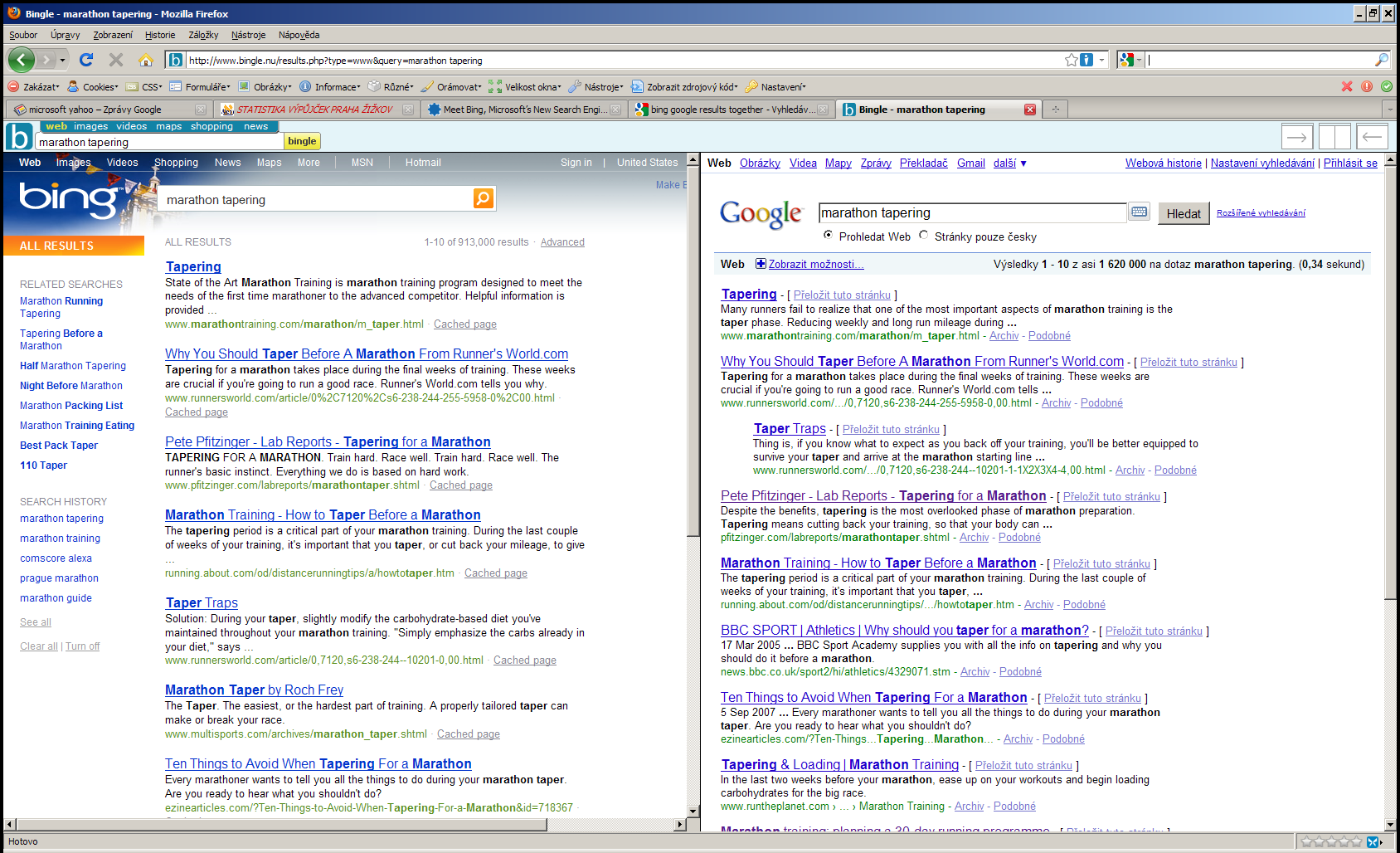Click inside the Google search input field
Viewport: 1400px width, 853px height.
coord(972,213)
